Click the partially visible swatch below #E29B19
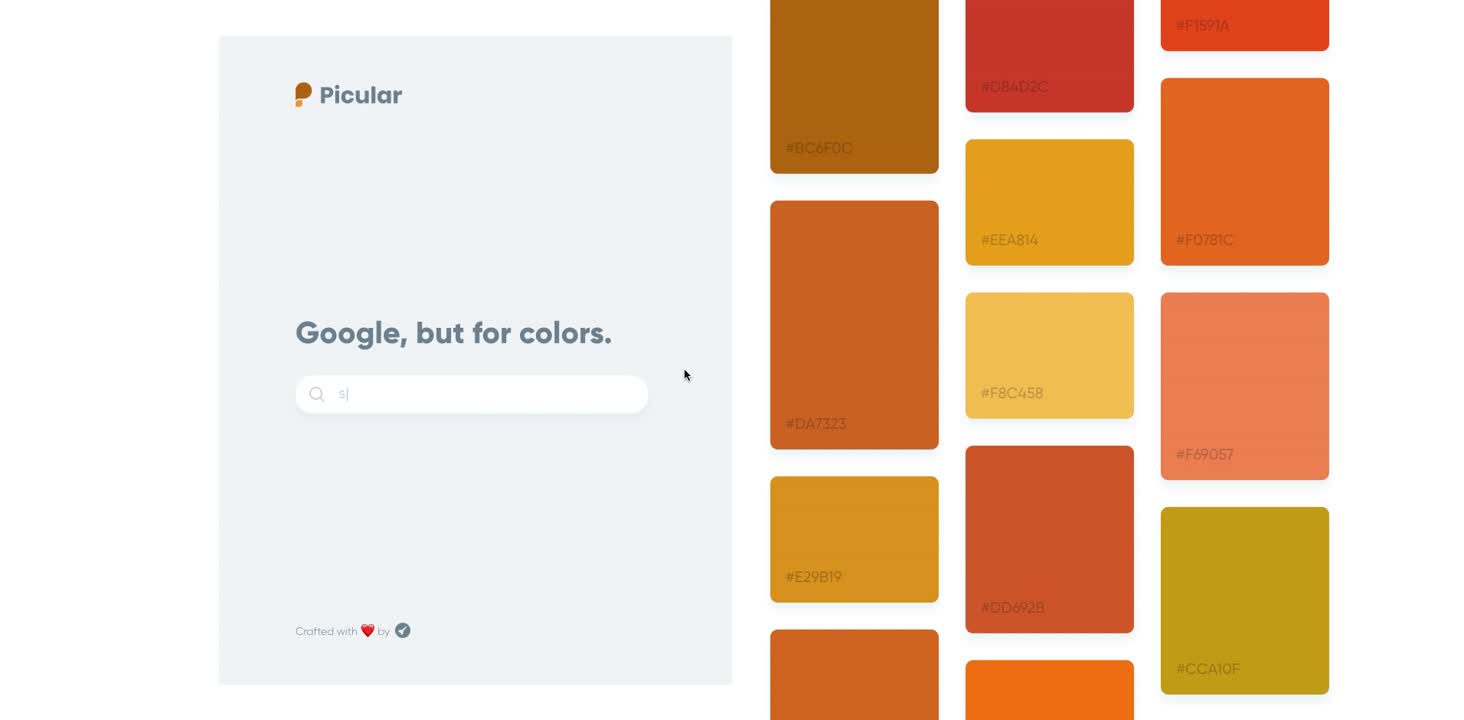1464x720 pixels. 854,675
